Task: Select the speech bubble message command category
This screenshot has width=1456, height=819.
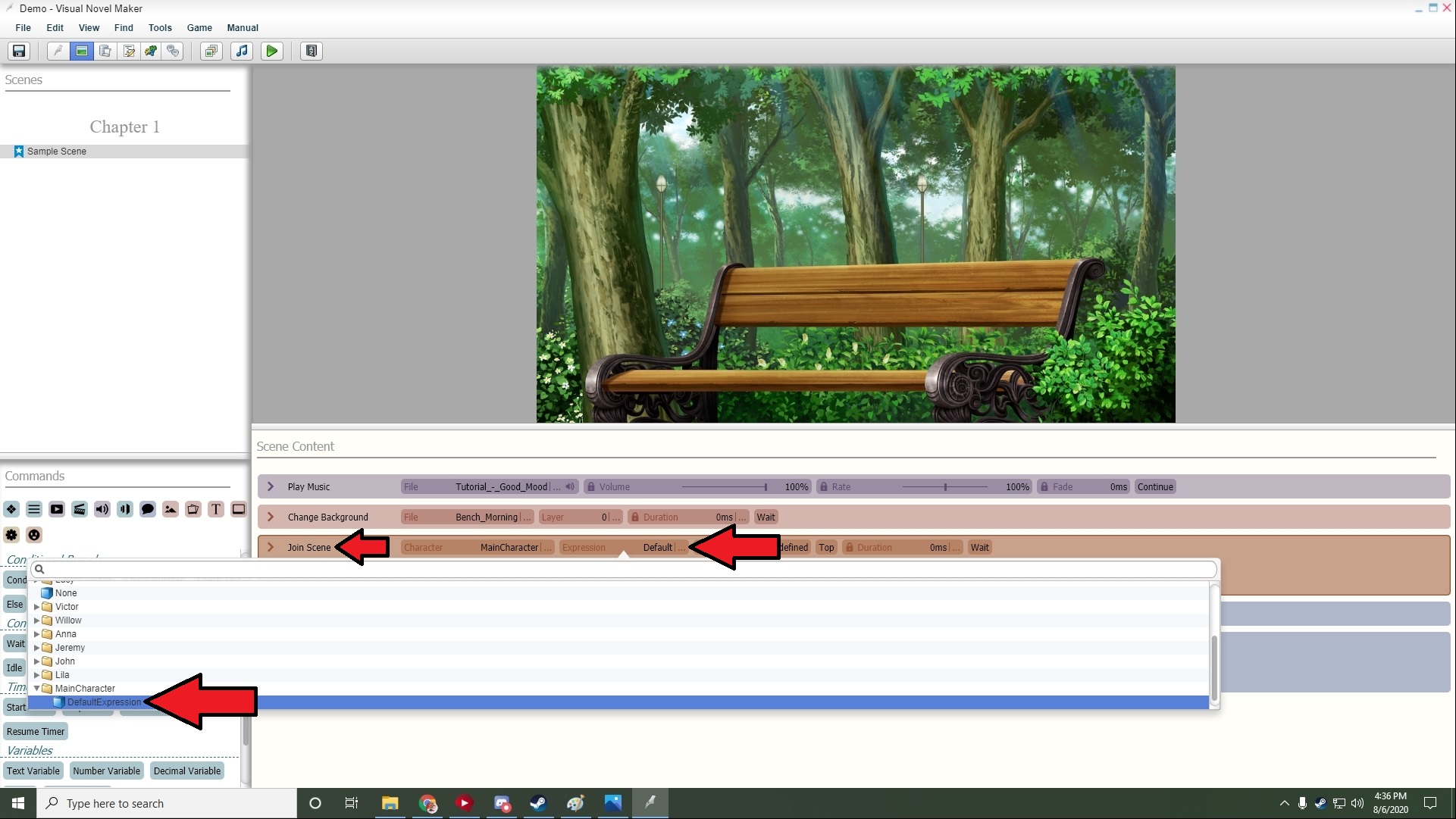Action: click(148, 509)
